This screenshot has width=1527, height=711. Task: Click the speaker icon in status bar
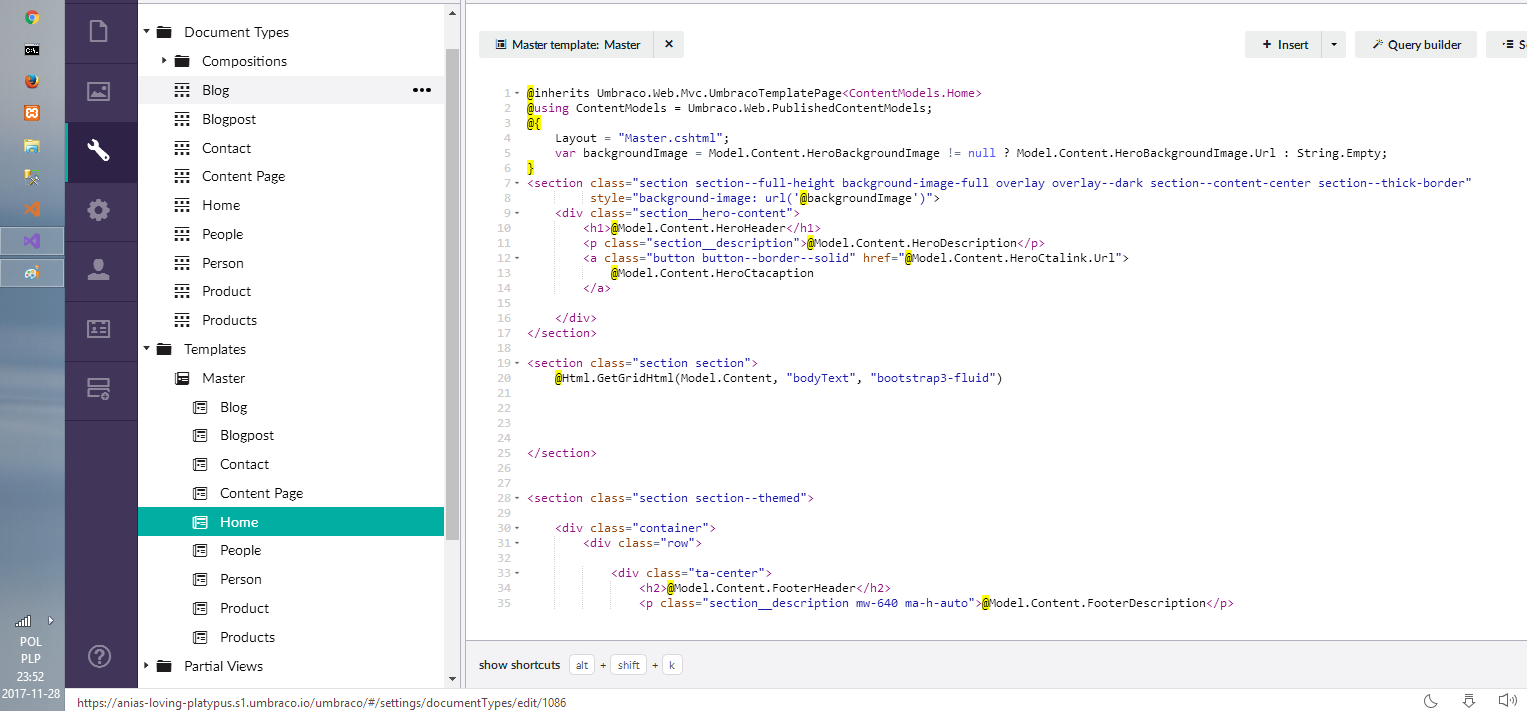[1507, 700]
